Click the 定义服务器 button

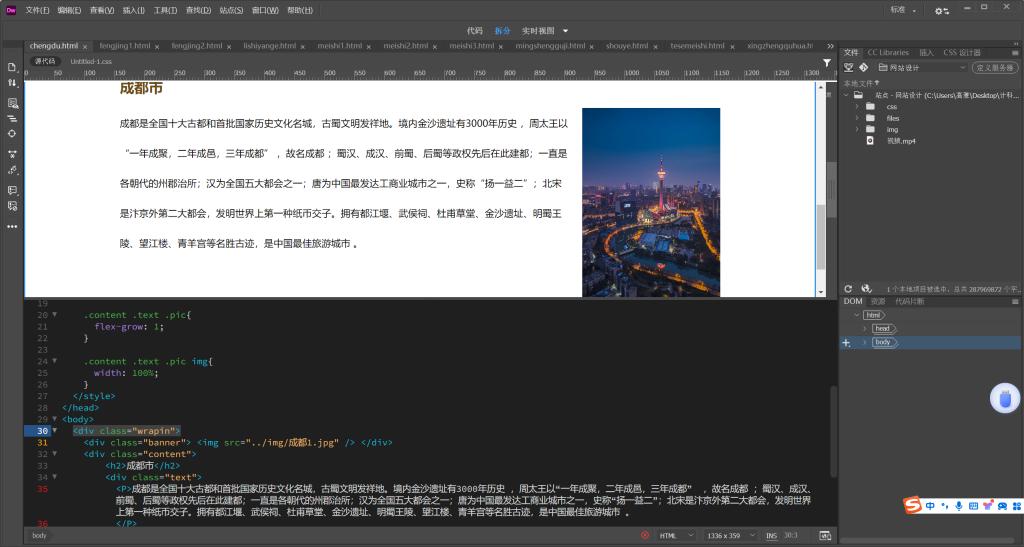point(995,67)
